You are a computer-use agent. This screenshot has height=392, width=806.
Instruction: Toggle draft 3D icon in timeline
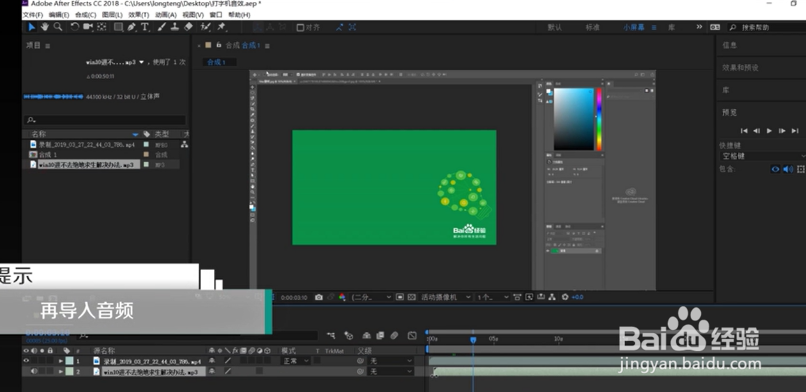(349, 335)
